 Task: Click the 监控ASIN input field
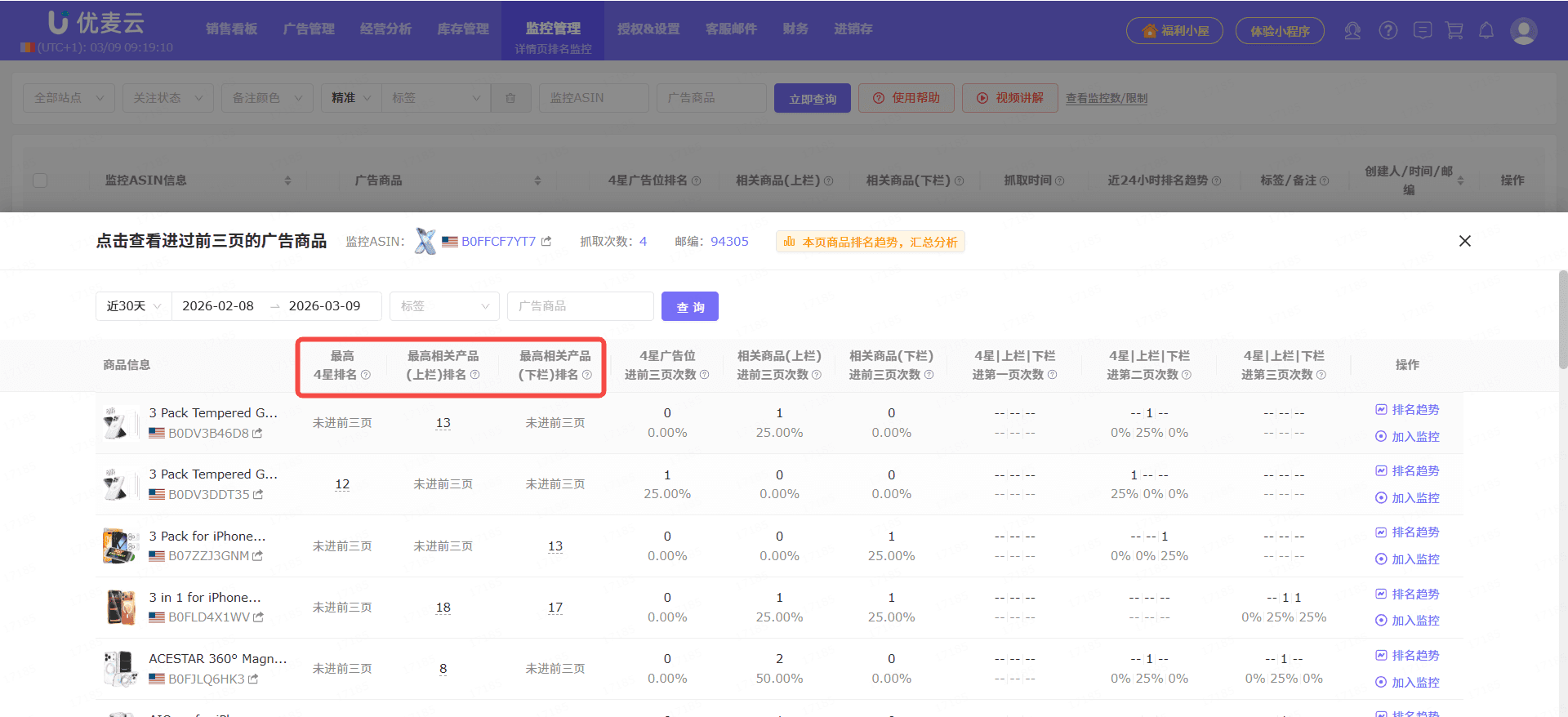point(594,98)
